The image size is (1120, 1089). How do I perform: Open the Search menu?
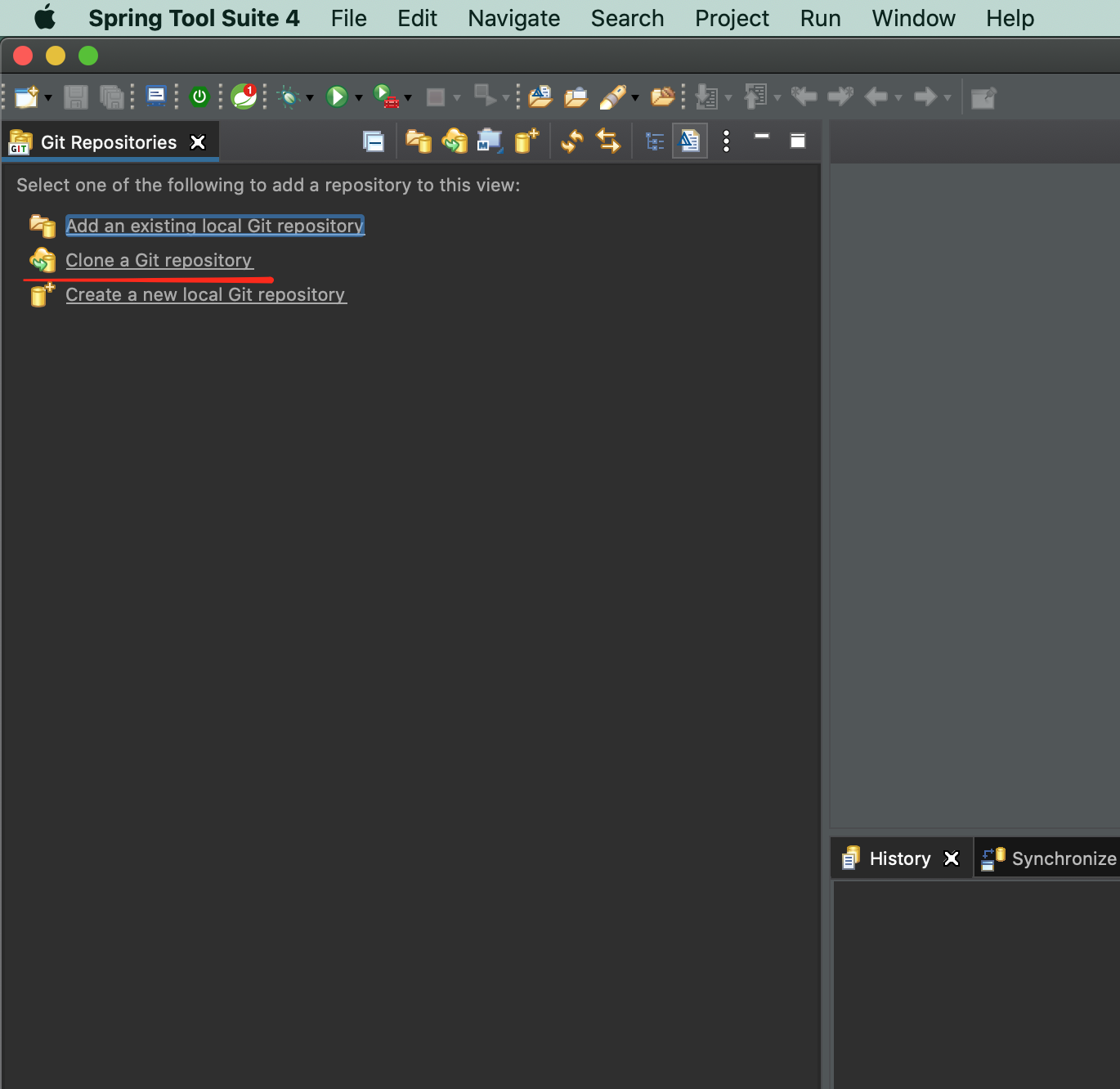pyautogui.click(x=628, y=18)
